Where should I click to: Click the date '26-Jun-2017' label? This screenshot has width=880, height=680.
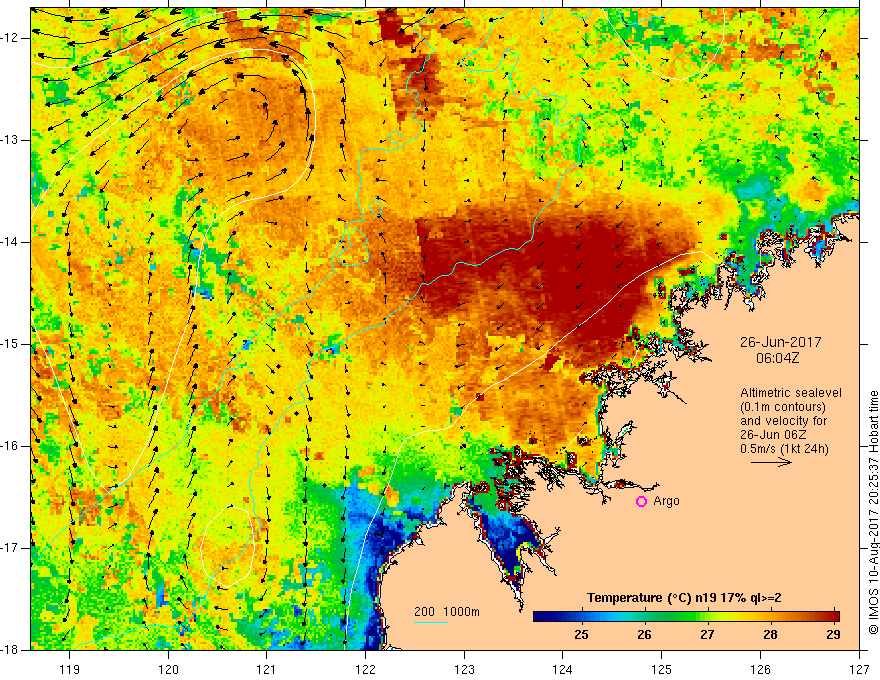coord(781,342)
